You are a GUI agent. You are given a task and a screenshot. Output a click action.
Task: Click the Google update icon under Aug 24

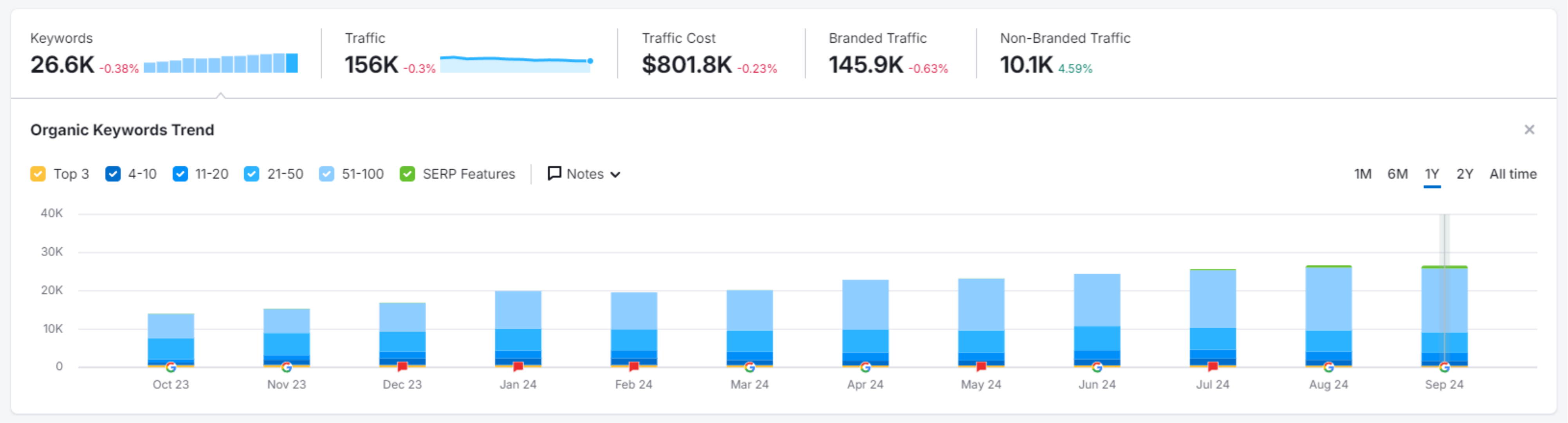(1329, 367)
